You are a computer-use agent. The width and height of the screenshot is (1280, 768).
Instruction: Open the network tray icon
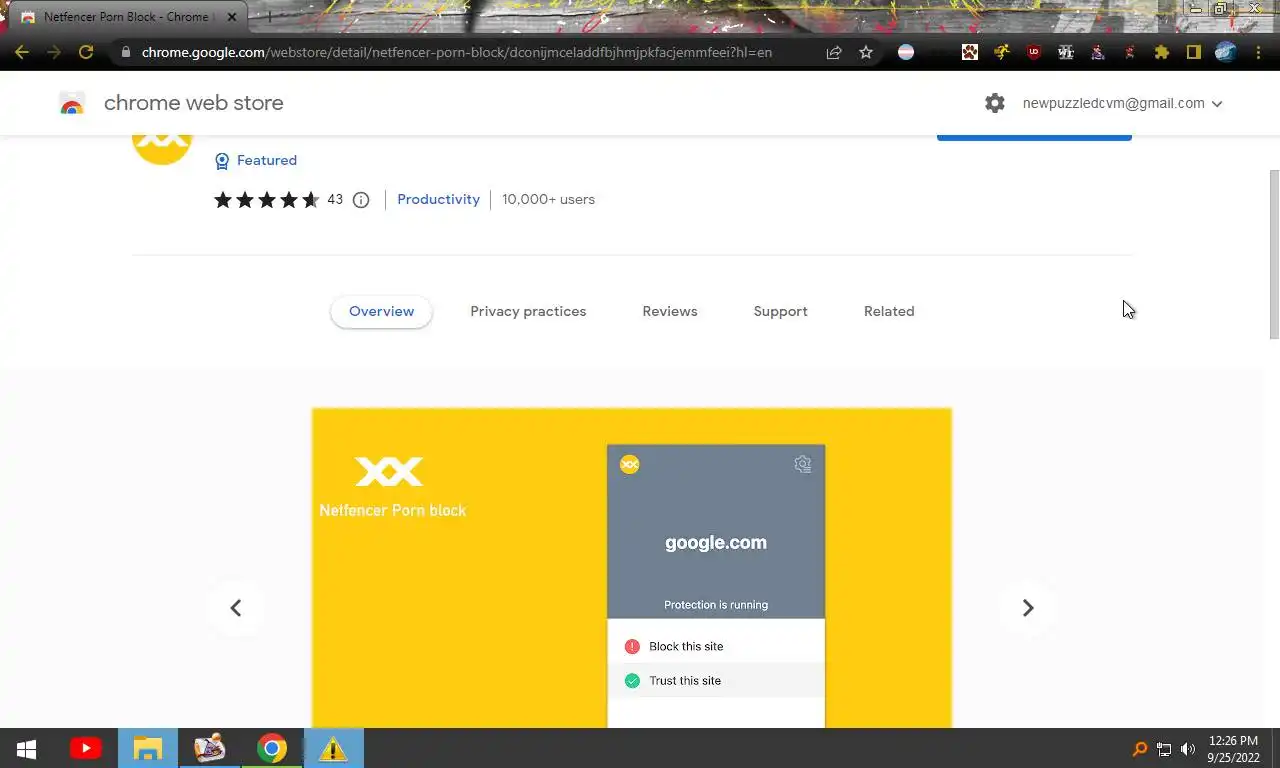click(x=1164, y=749)
